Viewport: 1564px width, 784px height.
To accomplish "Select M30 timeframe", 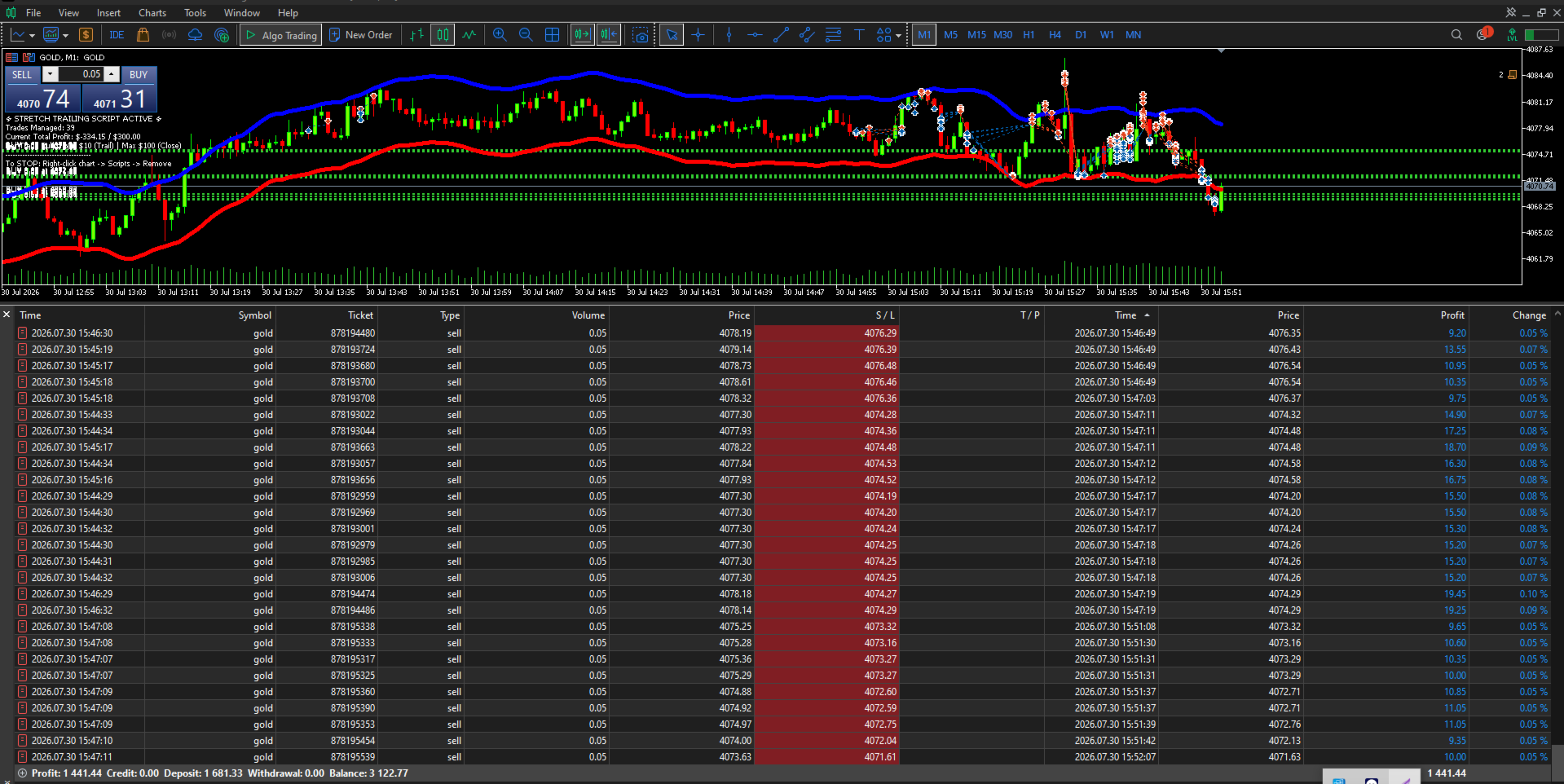I will (1002, 35).
